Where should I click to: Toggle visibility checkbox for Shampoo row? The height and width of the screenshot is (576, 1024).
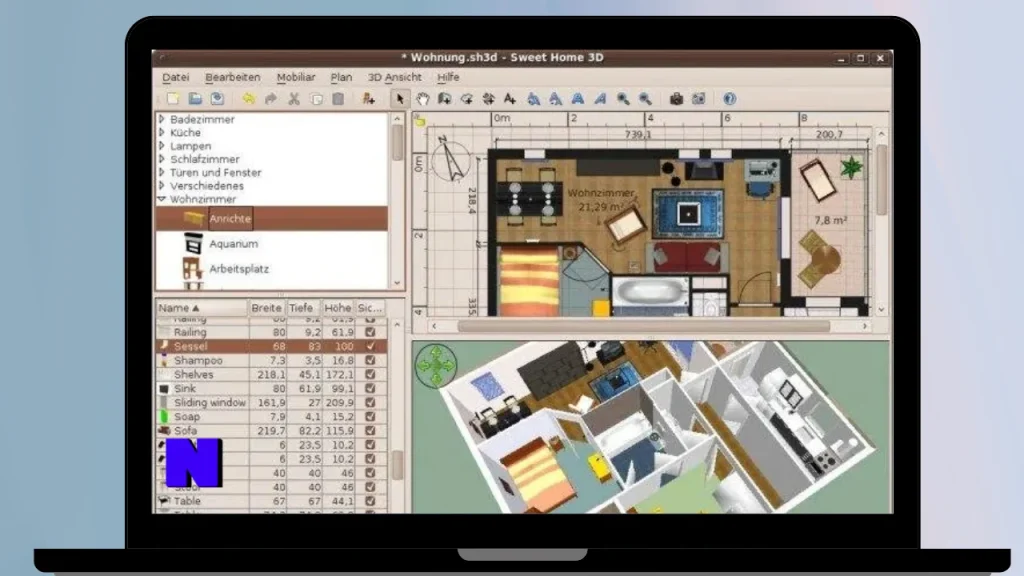point(370,360)
